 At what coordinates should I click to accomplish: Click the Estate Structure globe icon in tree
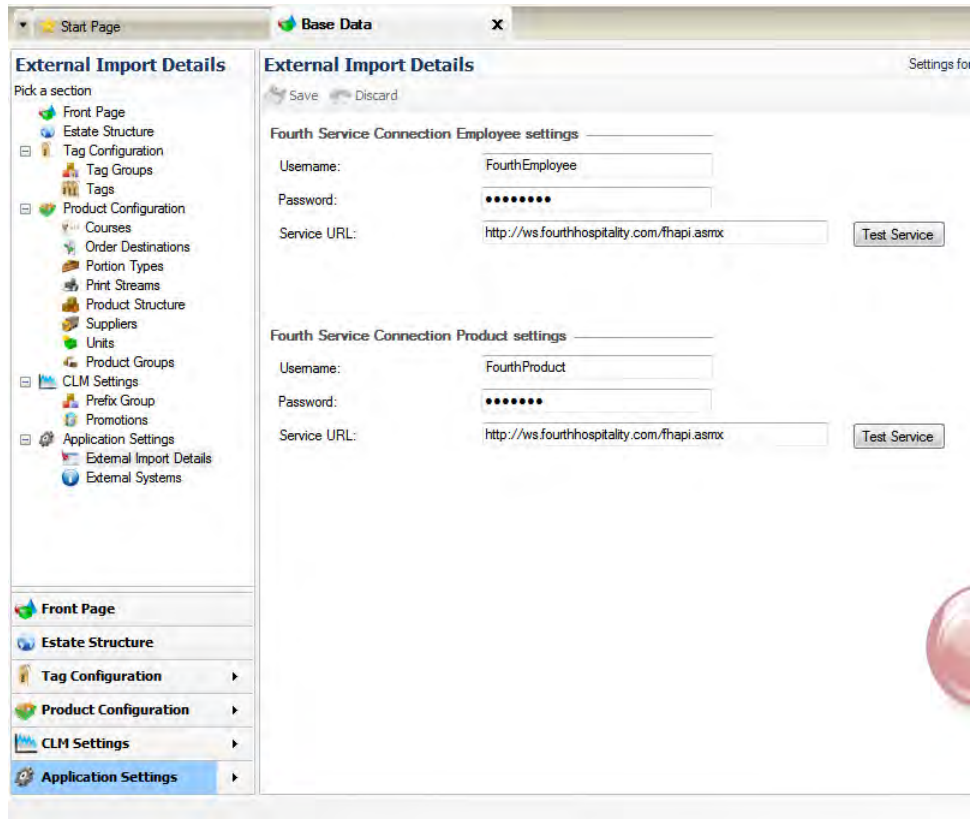click(47, 132)
